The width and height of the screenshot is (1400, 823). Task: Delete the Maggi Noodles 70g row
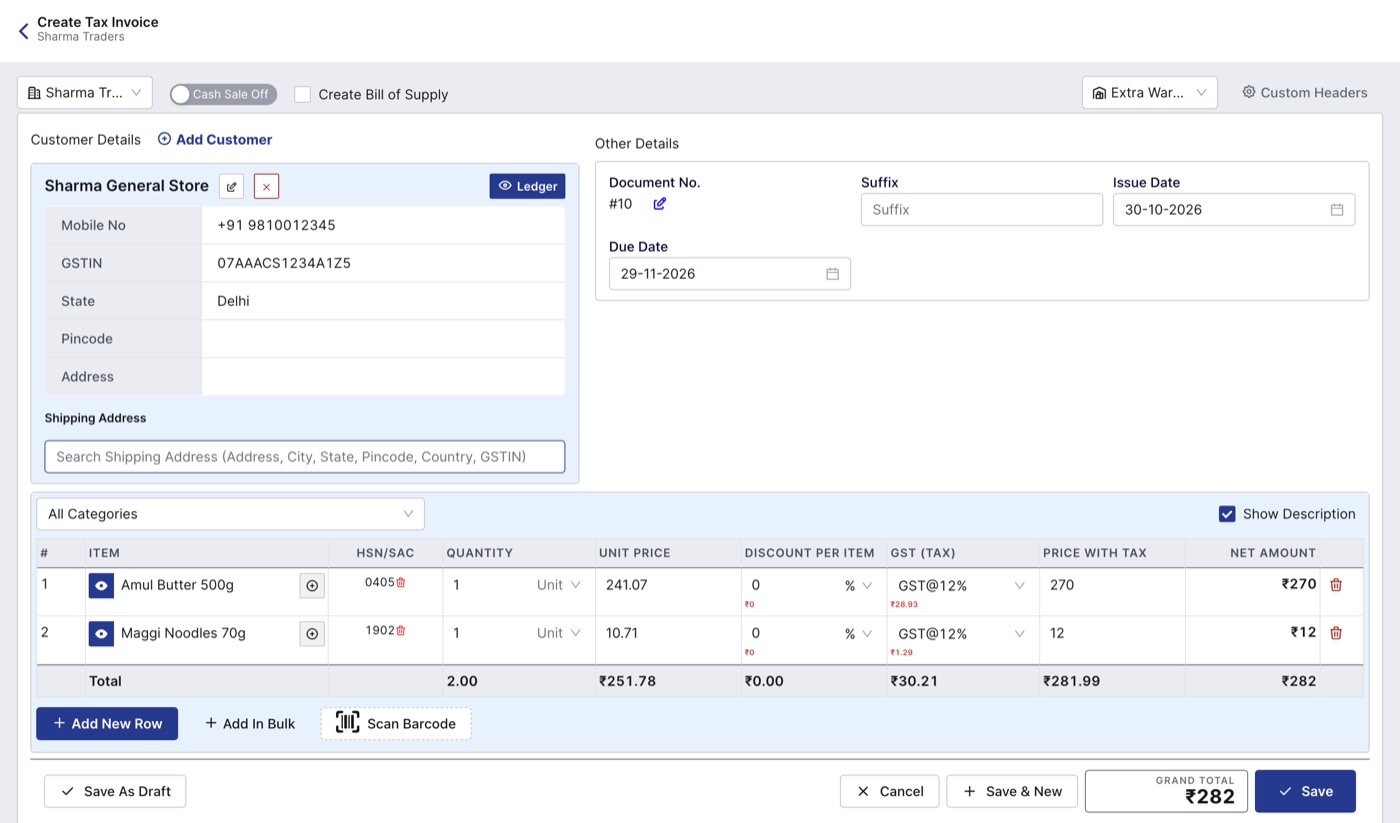pos(1336,633)
